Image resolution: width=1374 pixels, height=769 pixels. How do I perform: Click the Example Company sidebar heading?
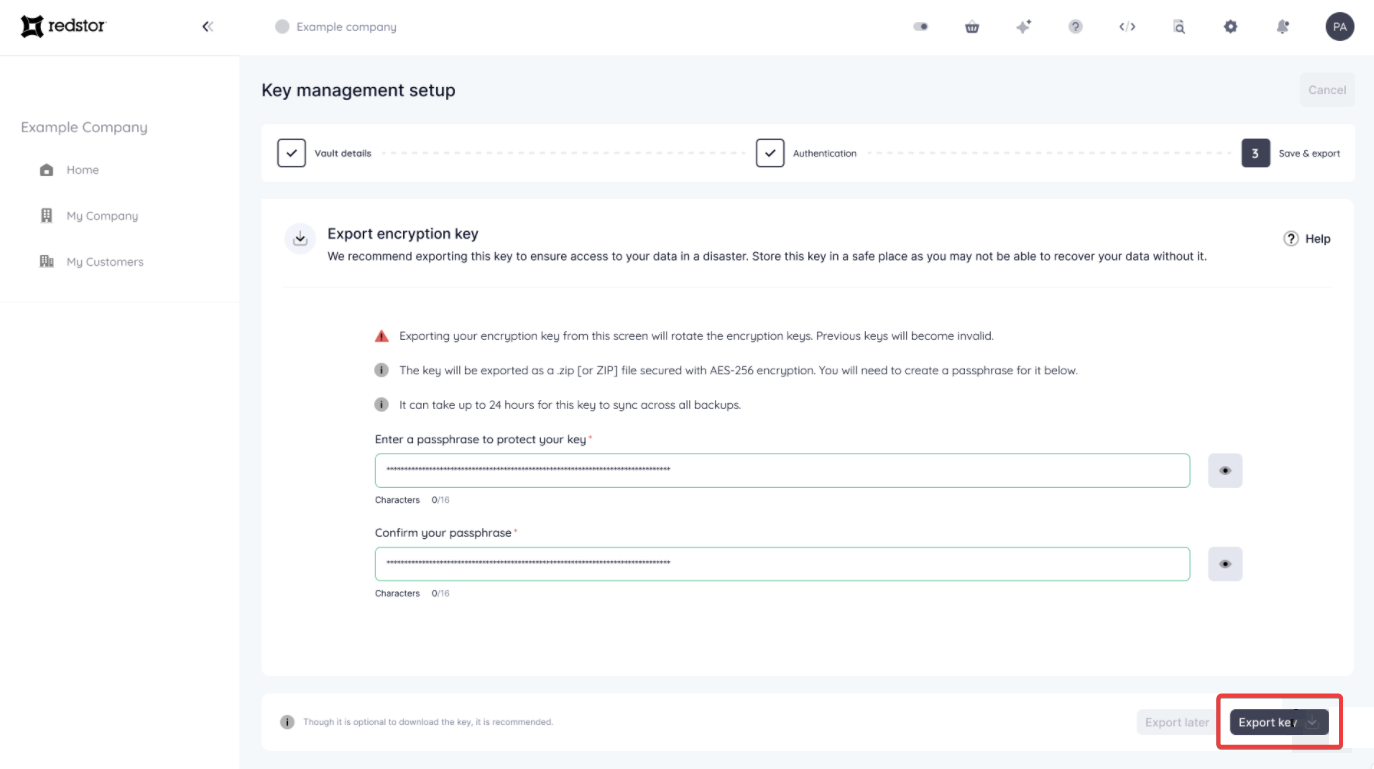point(84,127)
